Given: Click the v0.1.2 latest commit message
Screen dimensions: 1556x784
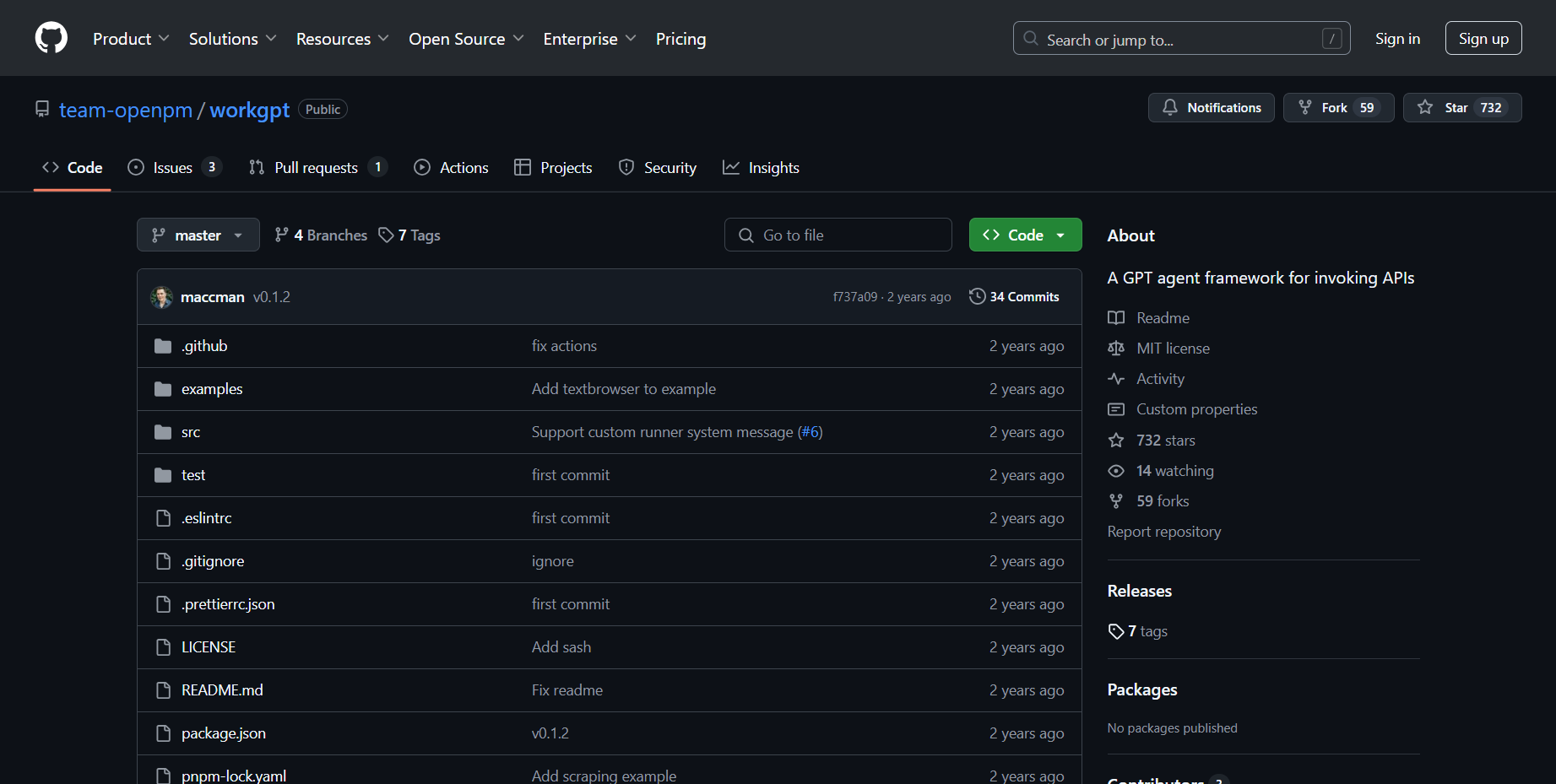Looking at the screenshot, I should (272, 297).
